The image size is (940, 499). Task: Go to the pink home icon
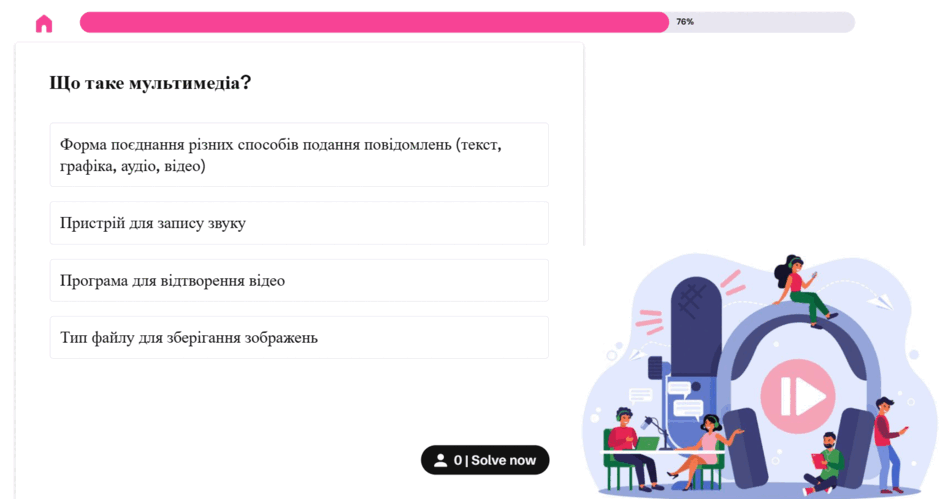point(44,24)
